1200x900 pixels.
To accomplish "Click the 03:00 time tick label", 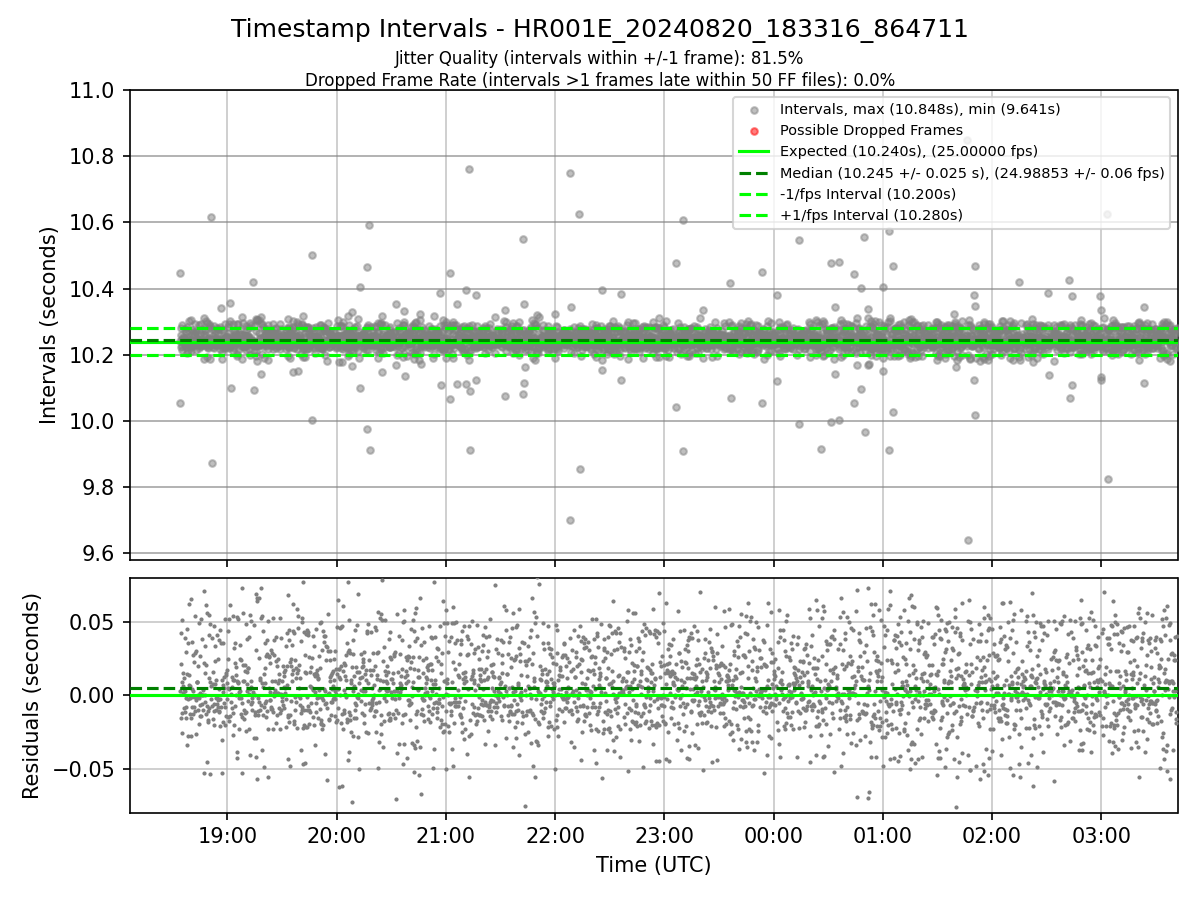I will [1101, 834].
